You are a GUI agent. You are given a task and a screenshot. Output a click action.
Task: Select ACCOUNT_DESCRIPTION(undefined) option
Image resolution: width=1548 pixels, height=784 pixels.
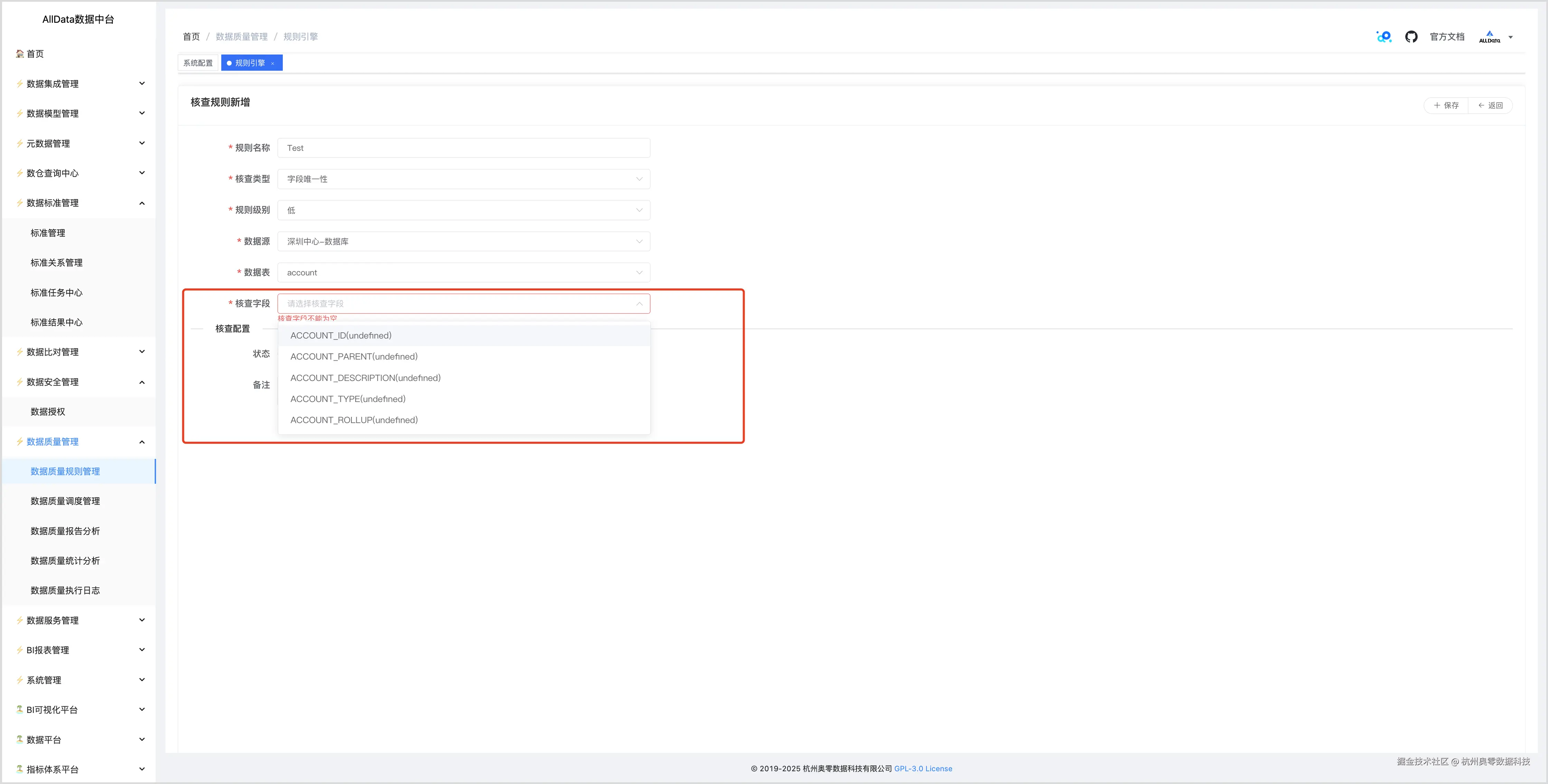pyautogui.click(x=464, y=378)
